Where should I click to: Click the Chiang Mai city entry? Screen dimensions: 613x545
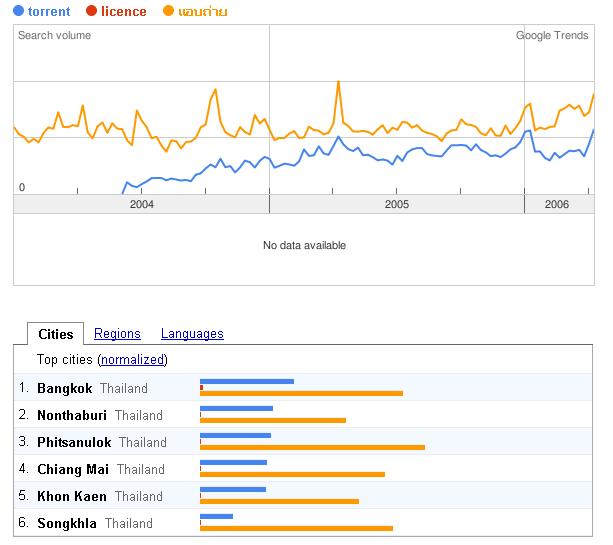(73, 469)
